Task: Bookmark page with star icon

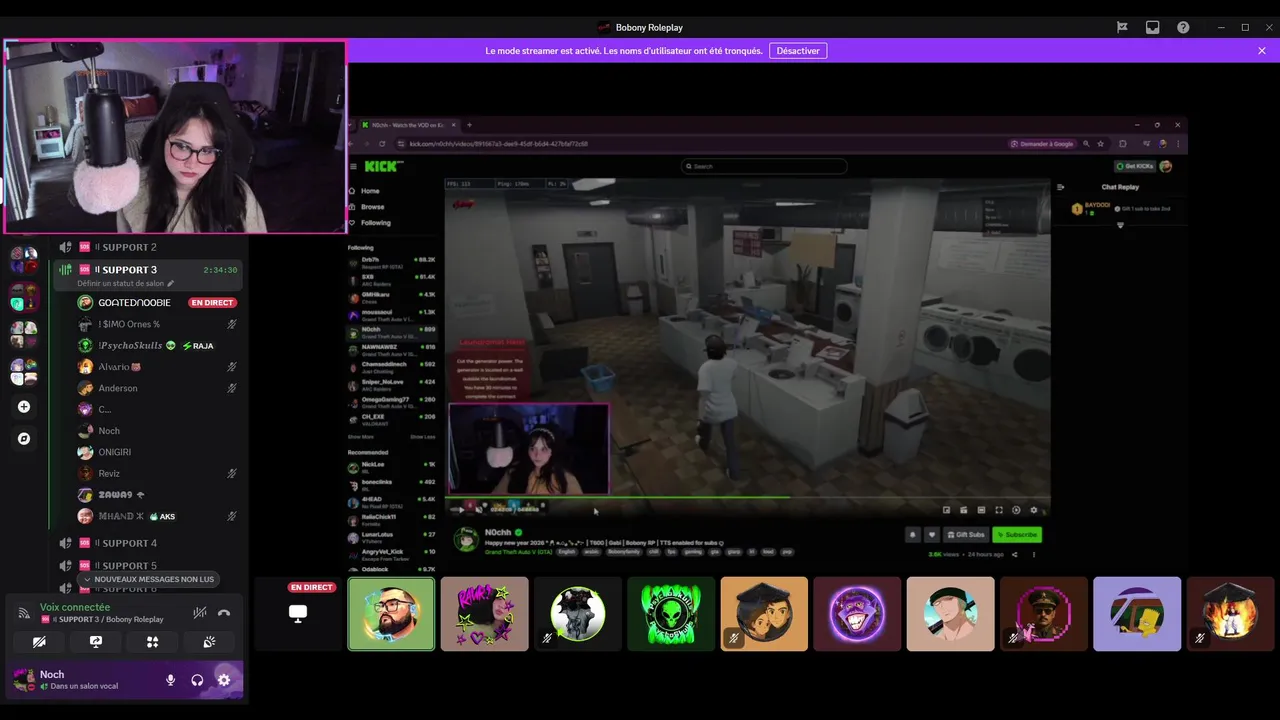Action: click(x=1101, y=144)
